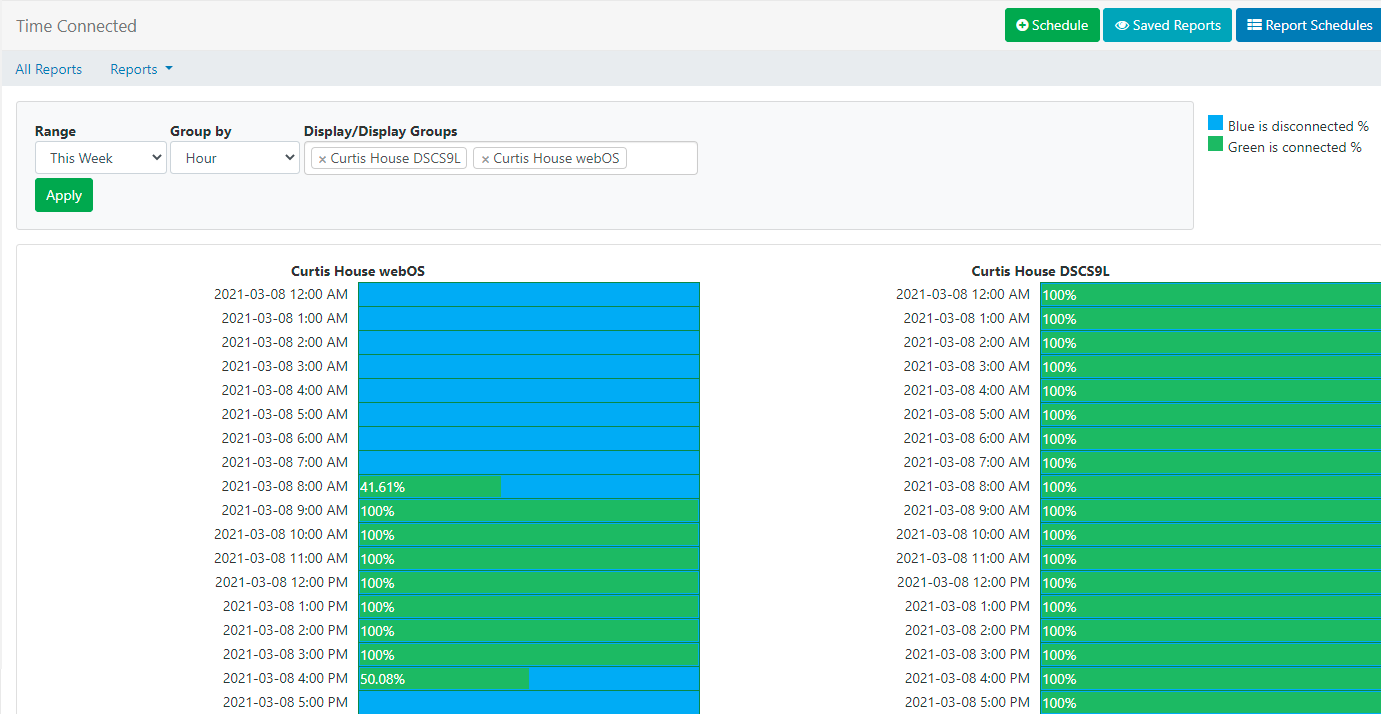Go to All Reports

click(x=49, y=69)
